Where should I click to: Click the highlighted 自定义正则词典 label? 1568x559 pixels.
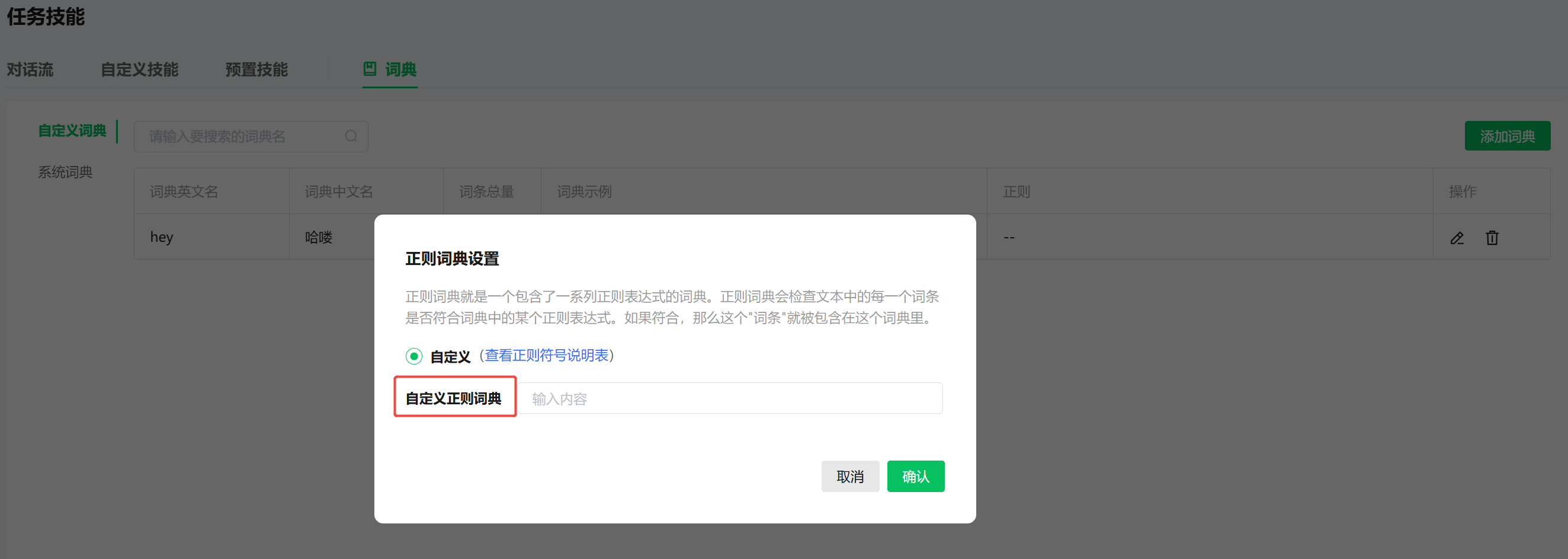pos(455,398)
